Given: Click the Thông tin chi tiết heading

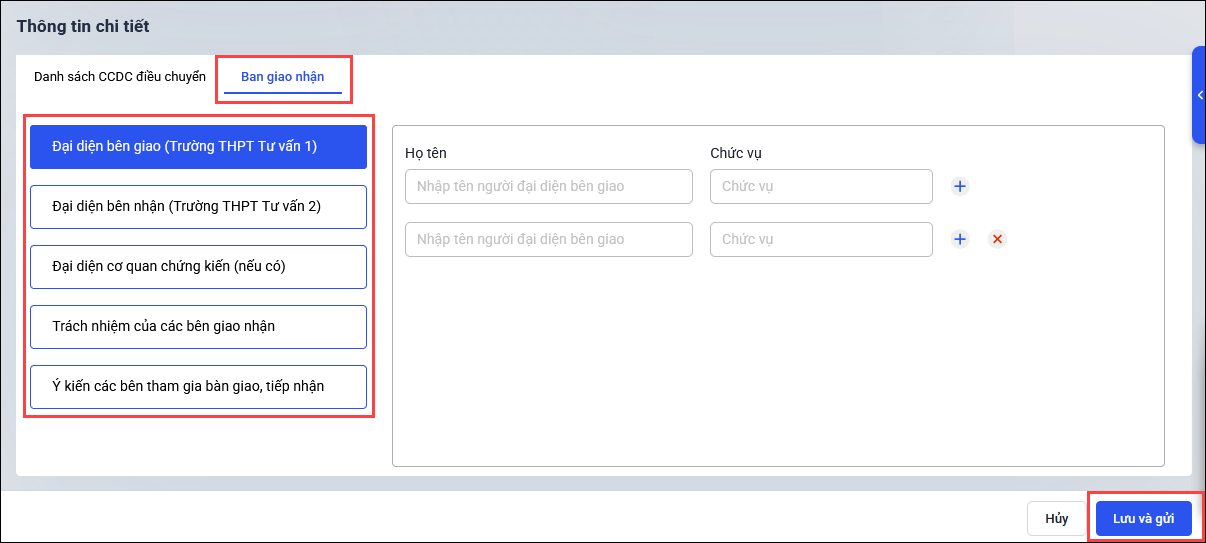Looking at the screenshot, I should [x=83, y=26].
